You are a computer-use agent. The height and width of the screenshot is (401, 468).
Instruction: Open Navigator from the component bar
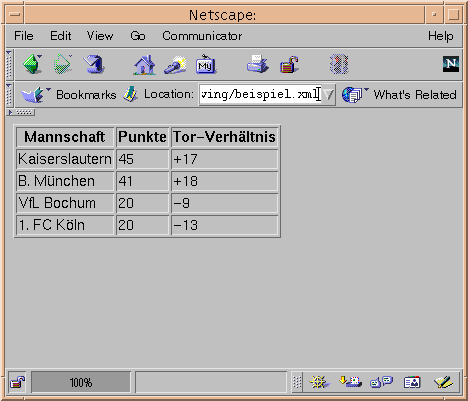(319, 382)
